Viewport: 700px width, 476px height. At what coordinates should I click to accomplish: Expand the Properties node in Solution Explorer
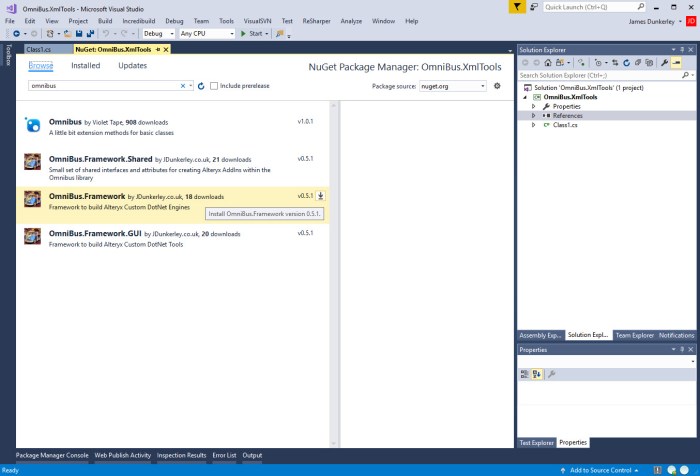533,106
